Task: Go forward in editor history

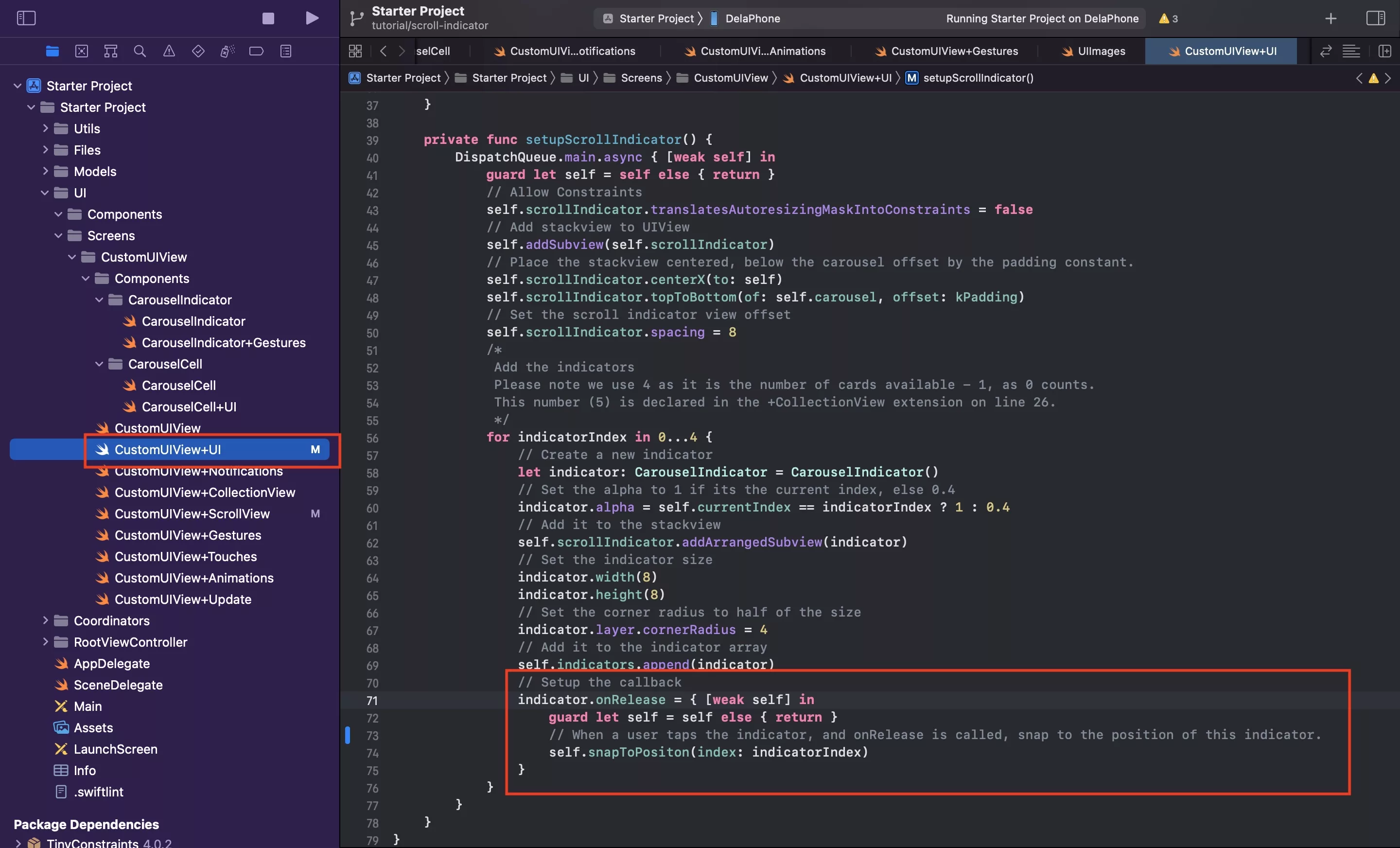Action: tap(402, 51)
